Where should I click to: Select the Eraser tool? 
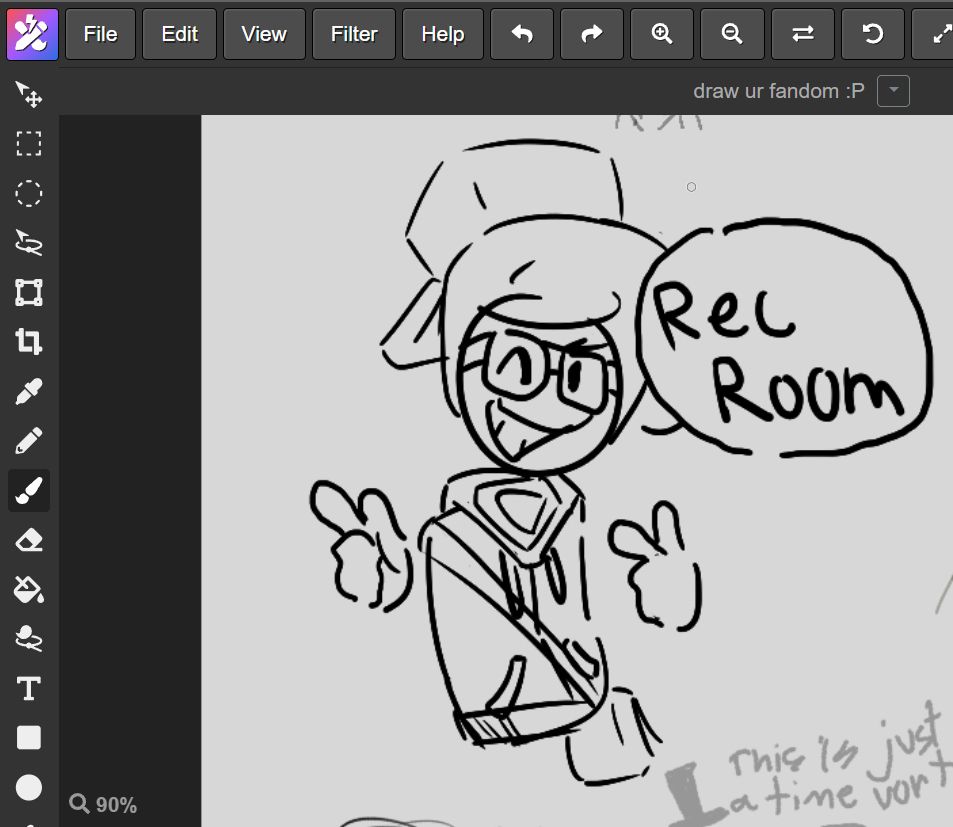coord(29,540)
